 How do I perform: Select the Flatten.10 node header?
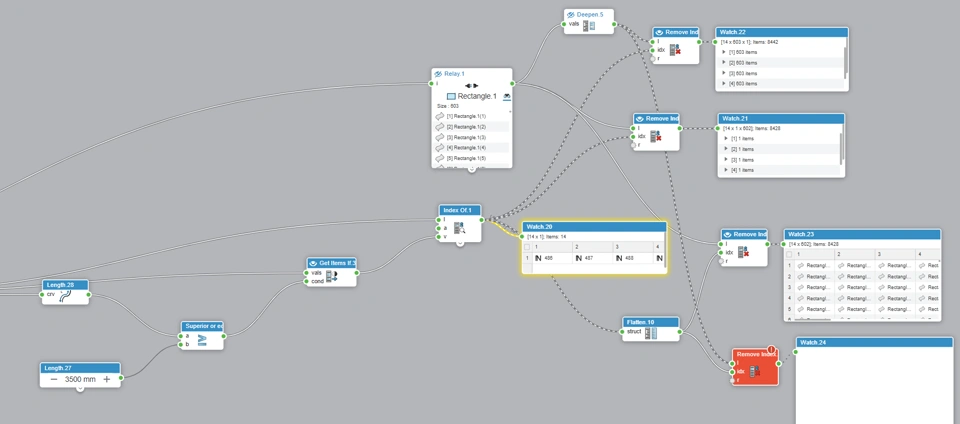coord(651,321)
